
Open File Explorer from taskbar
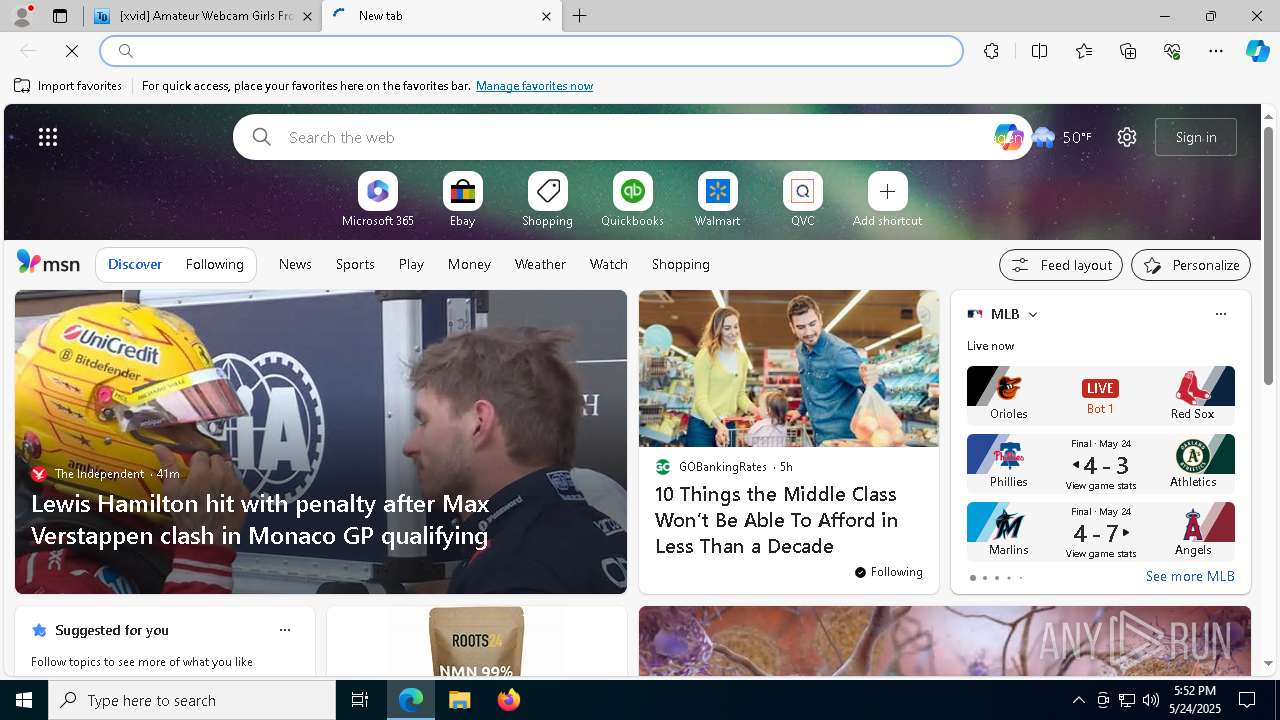460,700
